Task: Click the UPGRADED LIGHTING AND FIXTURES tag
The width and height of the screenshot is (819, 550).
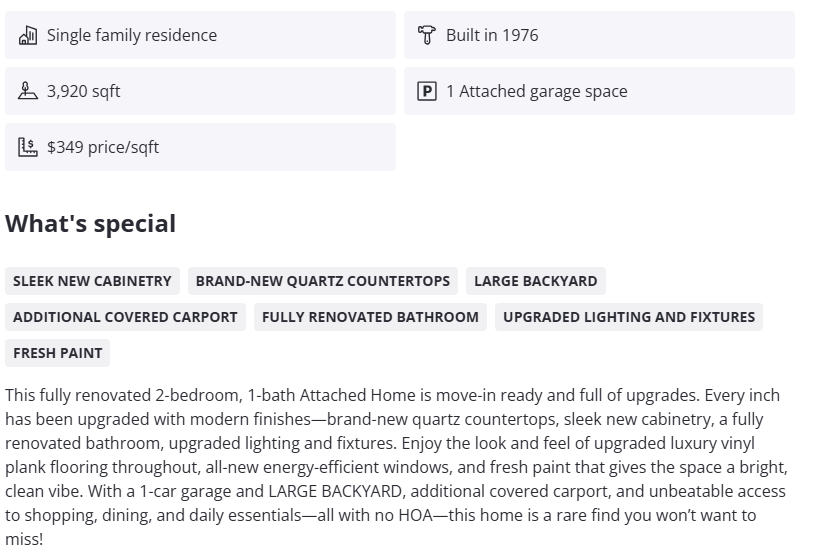Action: pyautogui.click(x=629, y=317)
